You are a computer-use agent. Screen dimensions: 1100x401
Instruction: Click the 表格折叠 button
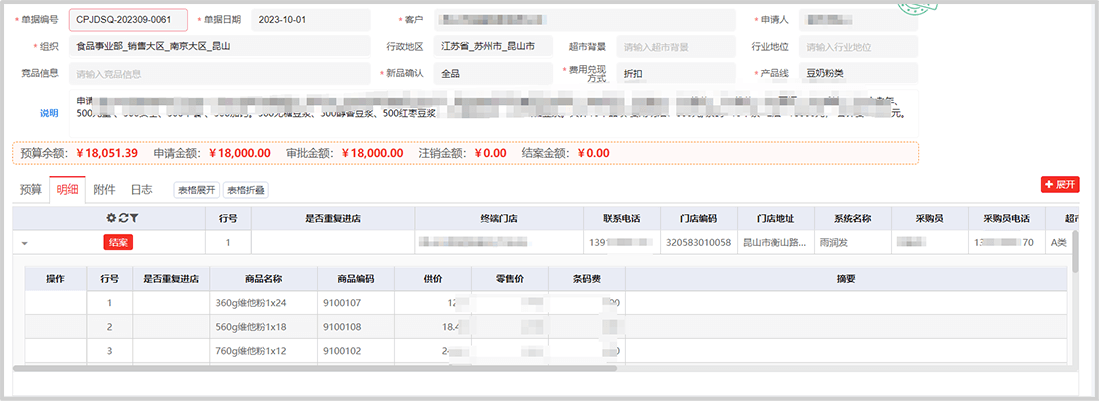(245, 190)
